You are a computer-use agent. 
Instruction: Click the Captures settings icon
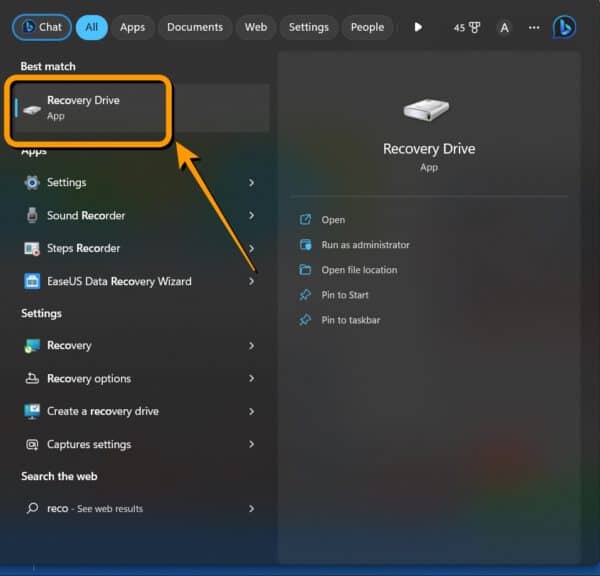click(32, 445)
